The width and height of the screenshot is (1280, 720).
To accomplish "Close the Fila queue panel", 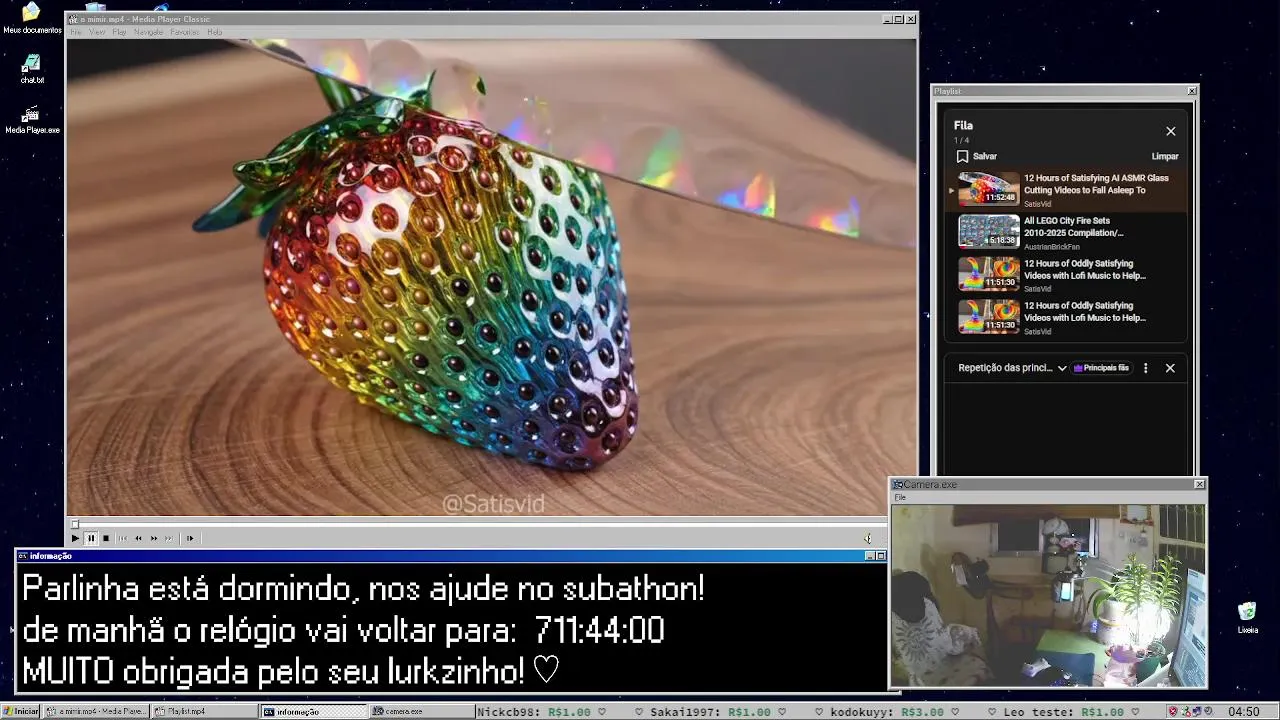I will click(1171, 131).
